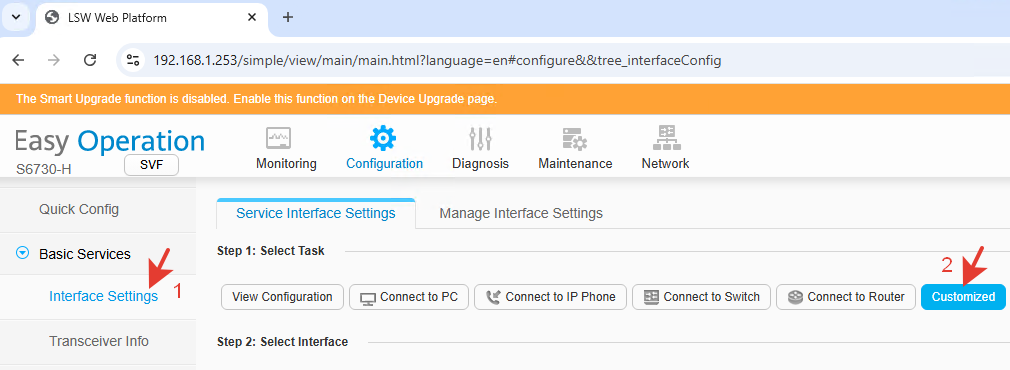Go back using the browser back arrow
This screenshot has height=370, width=1010.
click(18, 61)
